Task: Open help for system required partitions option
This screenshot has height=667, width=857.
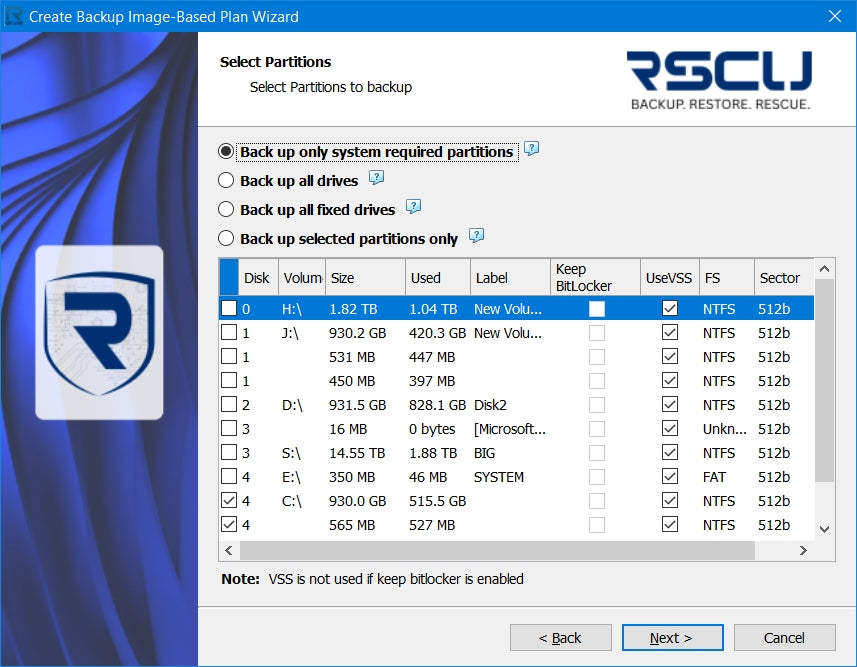Action: [x=532, y=149]
